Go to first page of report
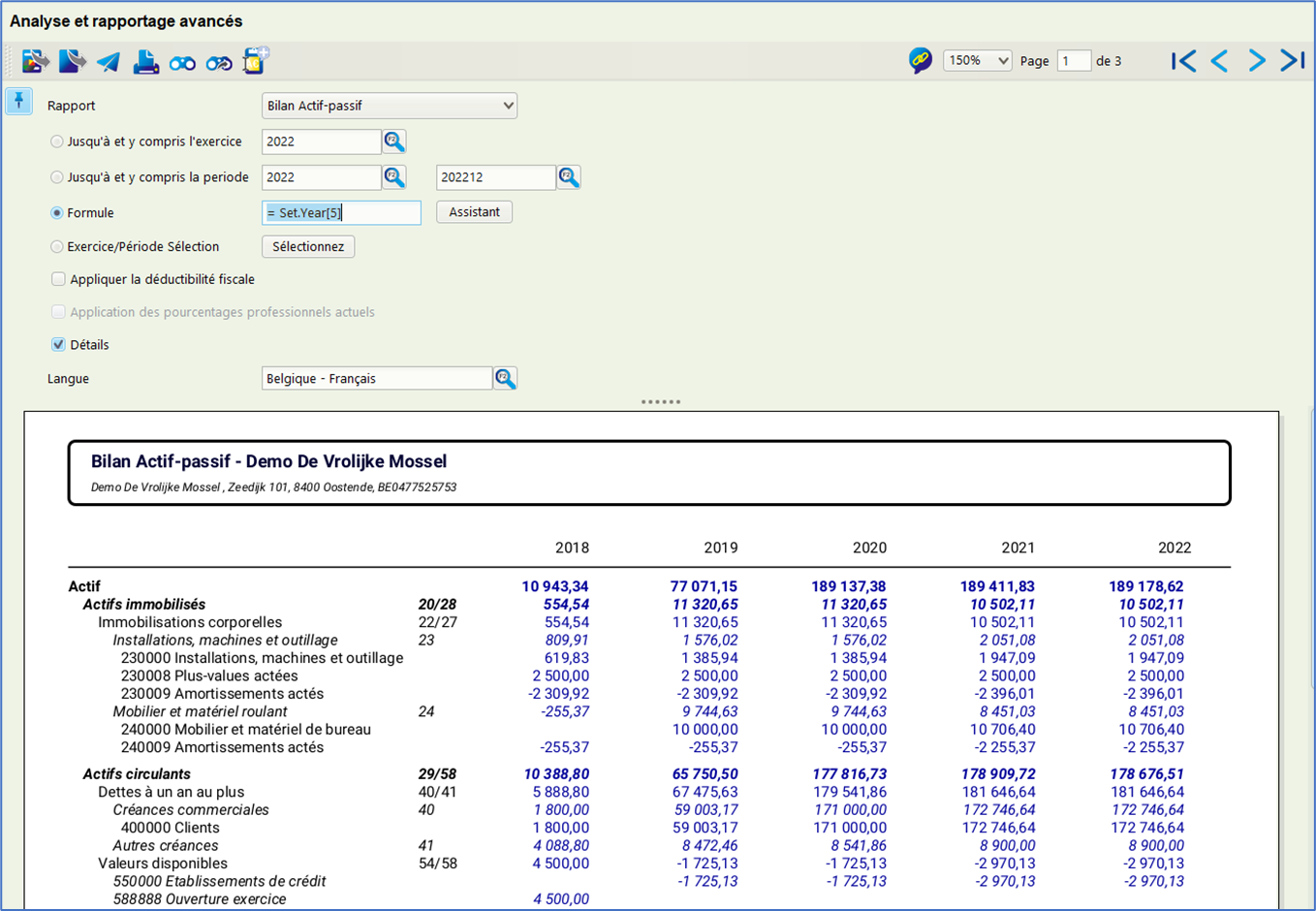Viewport: 1316px width, 911px height. coord(1183,61)
